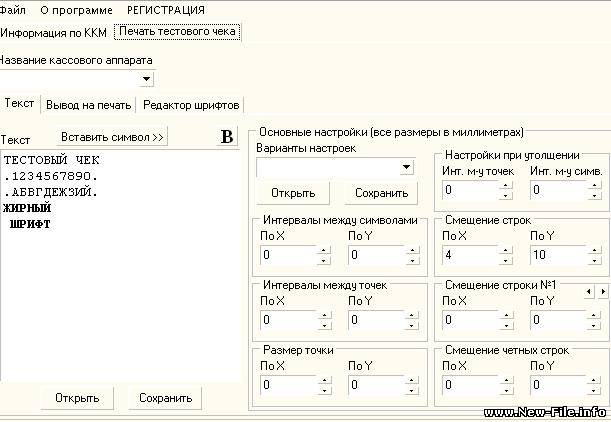Increase Смещение строк По X value

pyautogui.click(x=505, y=250)
